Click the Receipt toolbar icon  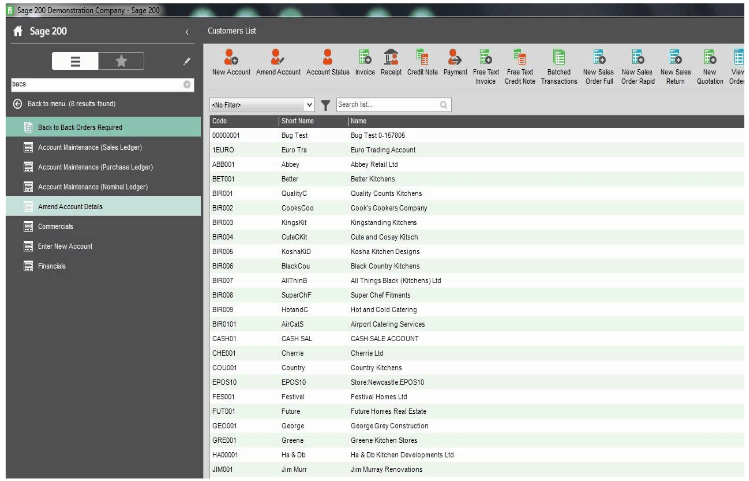pyautogui.click(x=391, y=63)
